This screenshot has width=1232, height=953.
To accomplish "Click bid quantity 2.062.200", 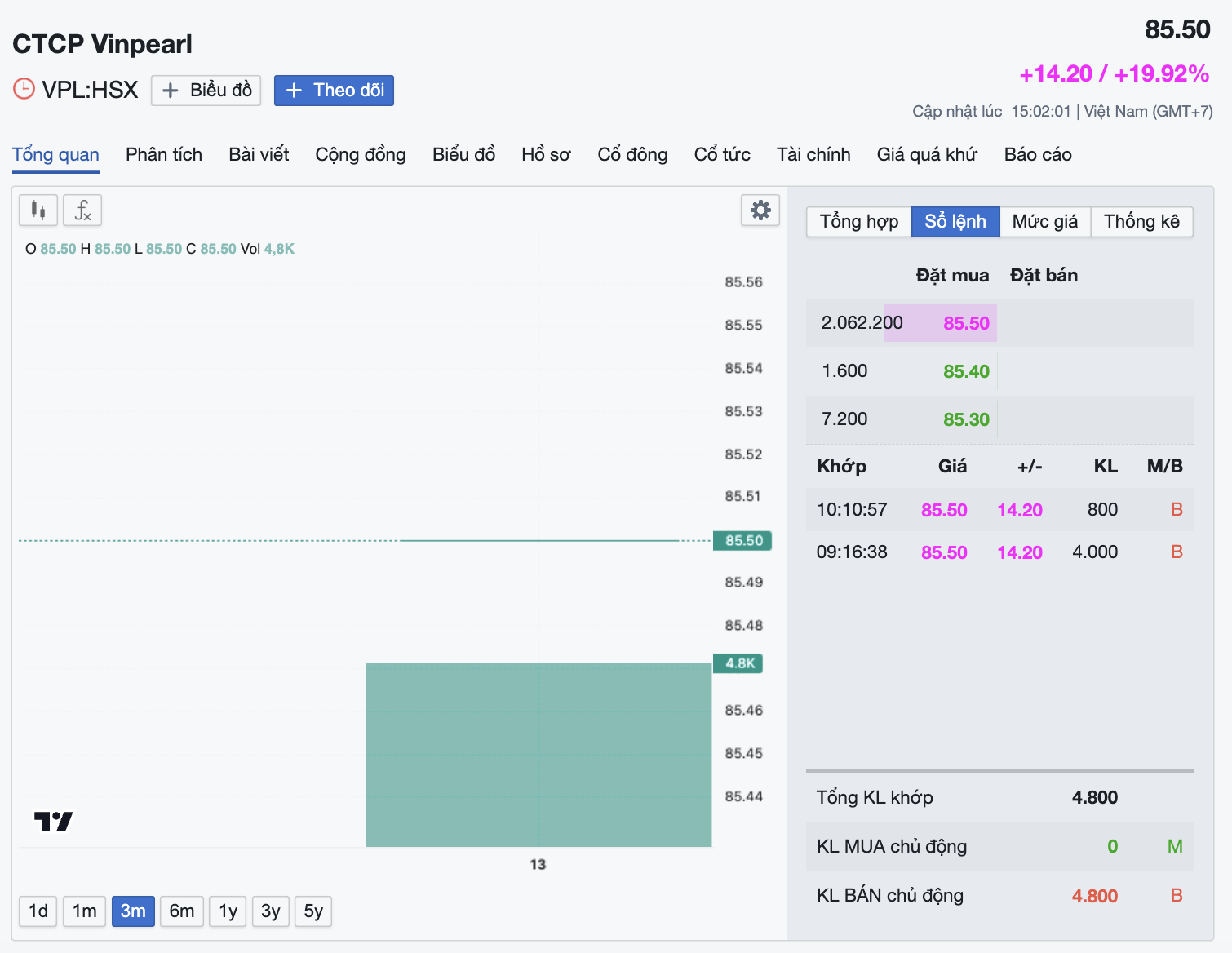I will tap(862, 323).
